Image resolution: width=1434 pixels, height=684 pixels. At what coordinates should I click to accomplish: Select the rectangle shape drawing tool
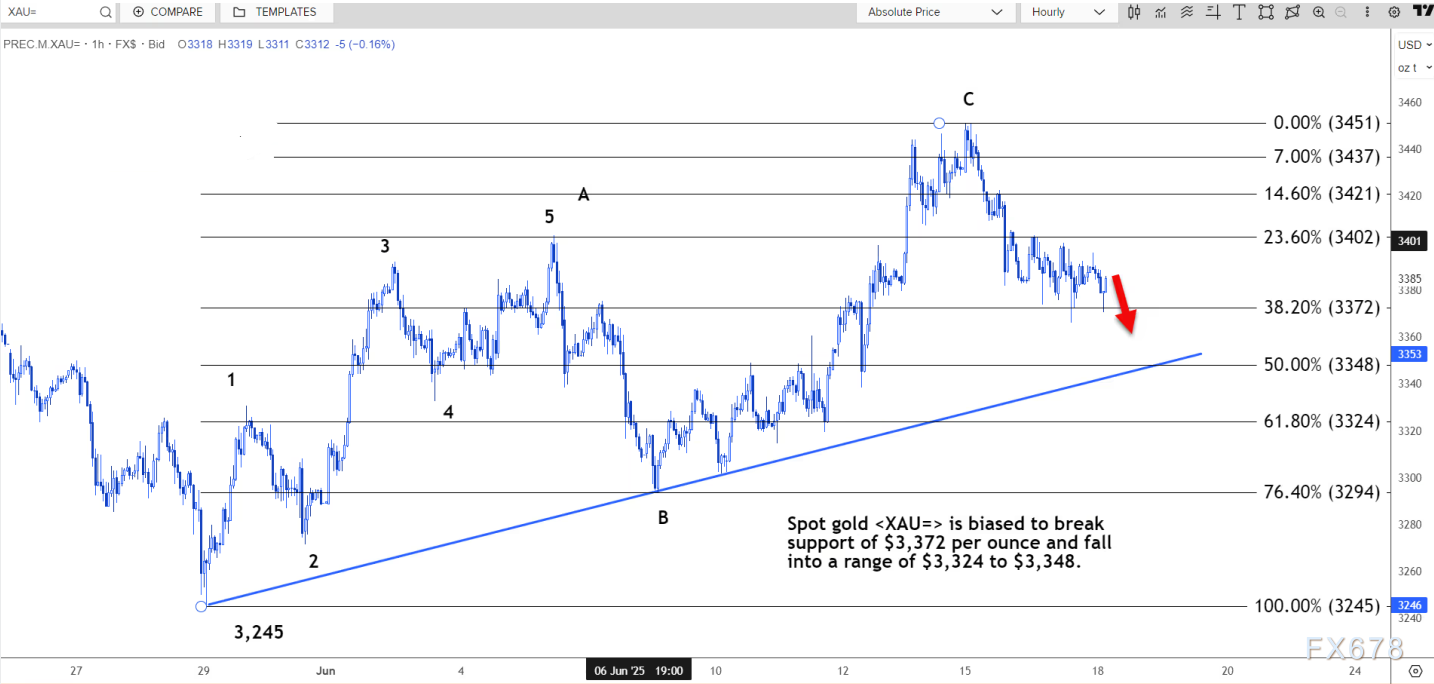pyautogui.click(x=1266, y=12)
